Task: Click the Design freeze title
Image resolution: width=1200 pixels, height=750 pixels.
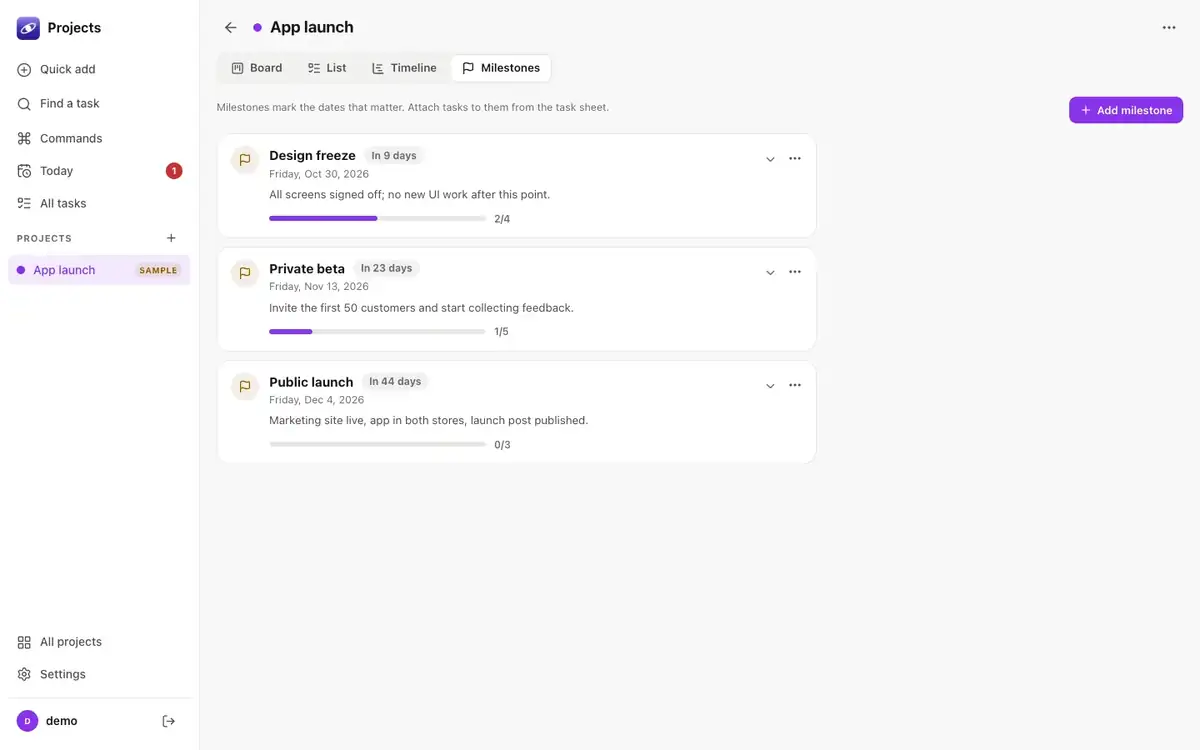Action: 312,155
